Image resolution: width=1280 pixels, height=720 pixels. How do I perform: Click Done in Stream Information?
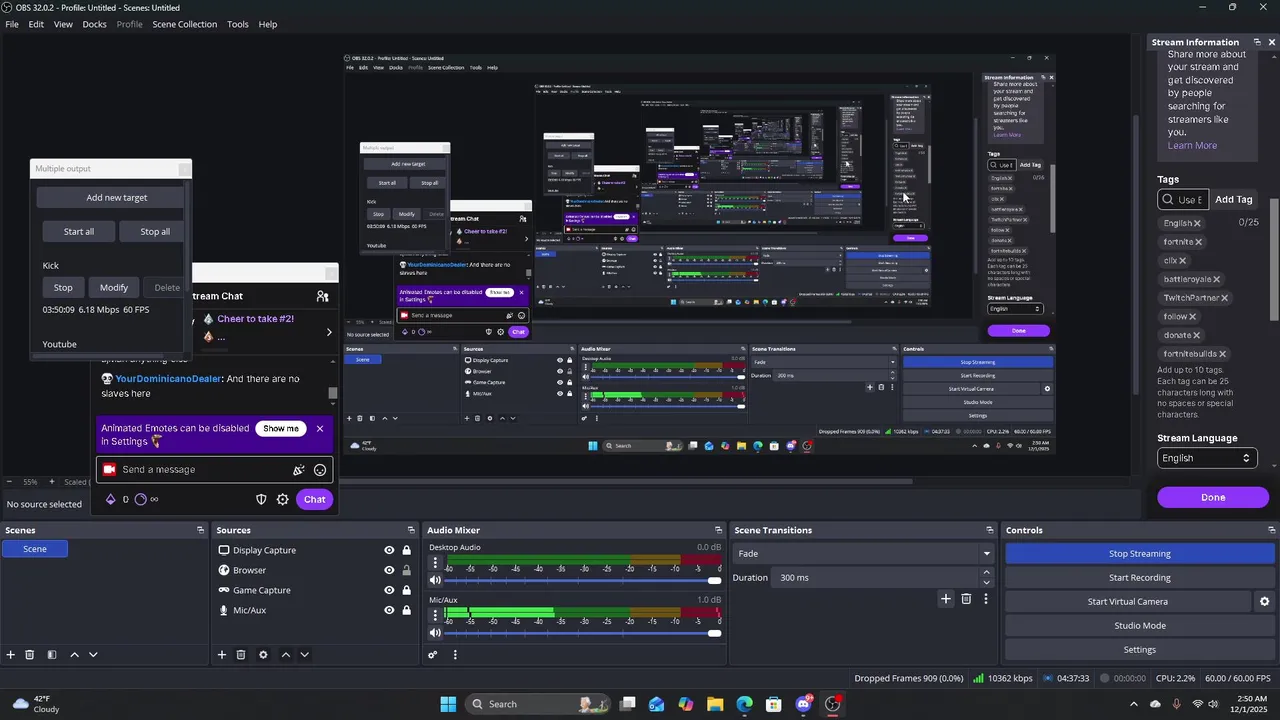tap(1213, 497)
